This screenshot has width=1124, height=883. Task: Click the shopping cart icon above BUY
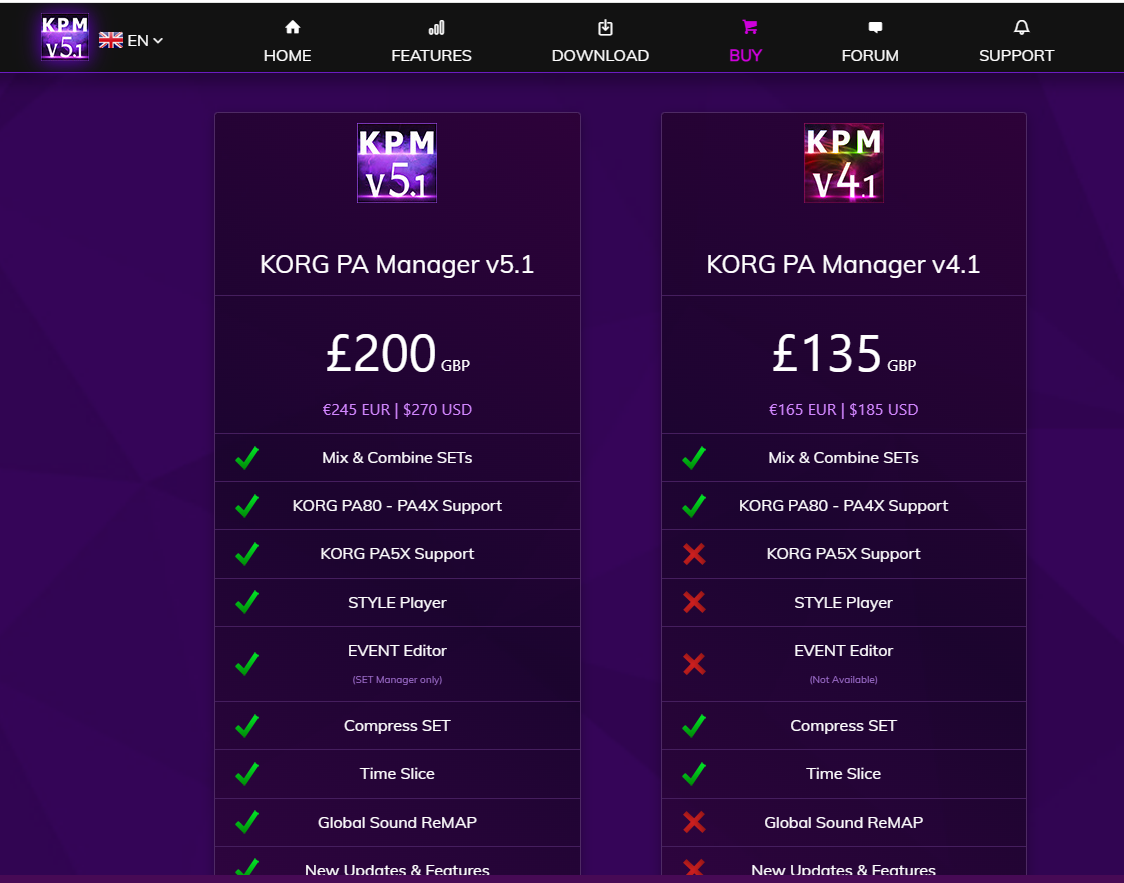tap(749, 27)
